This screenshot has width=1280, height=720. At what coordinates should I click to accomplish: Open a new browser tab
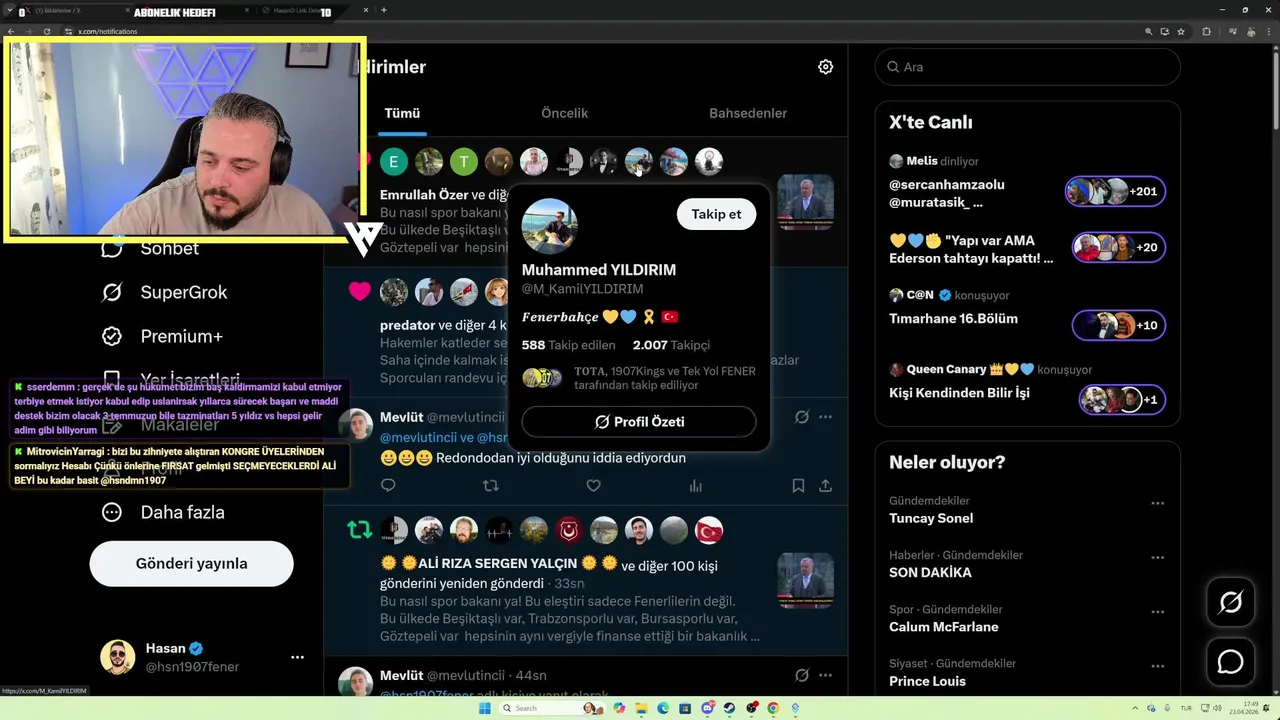click(x=384, y=10)
